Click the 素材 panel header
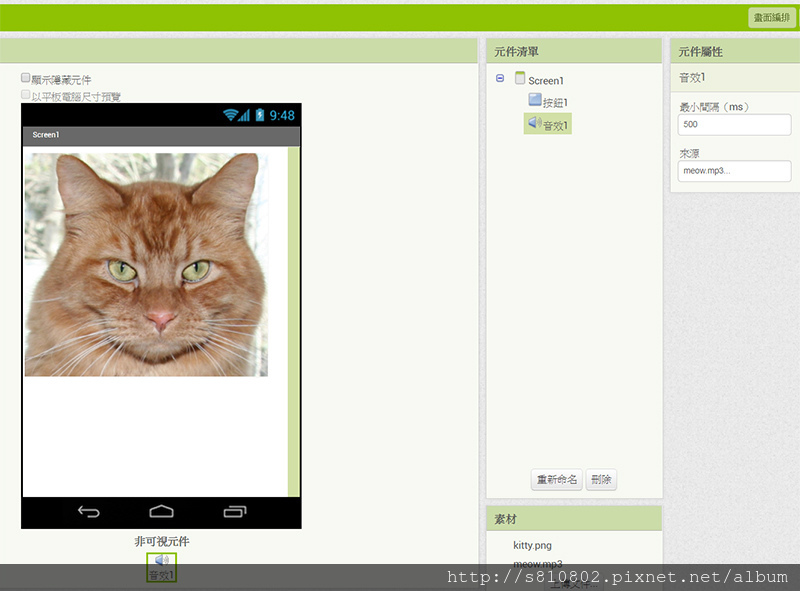Image resolution: width=800 pixels, height=591 pixels. tap(574, 519)
